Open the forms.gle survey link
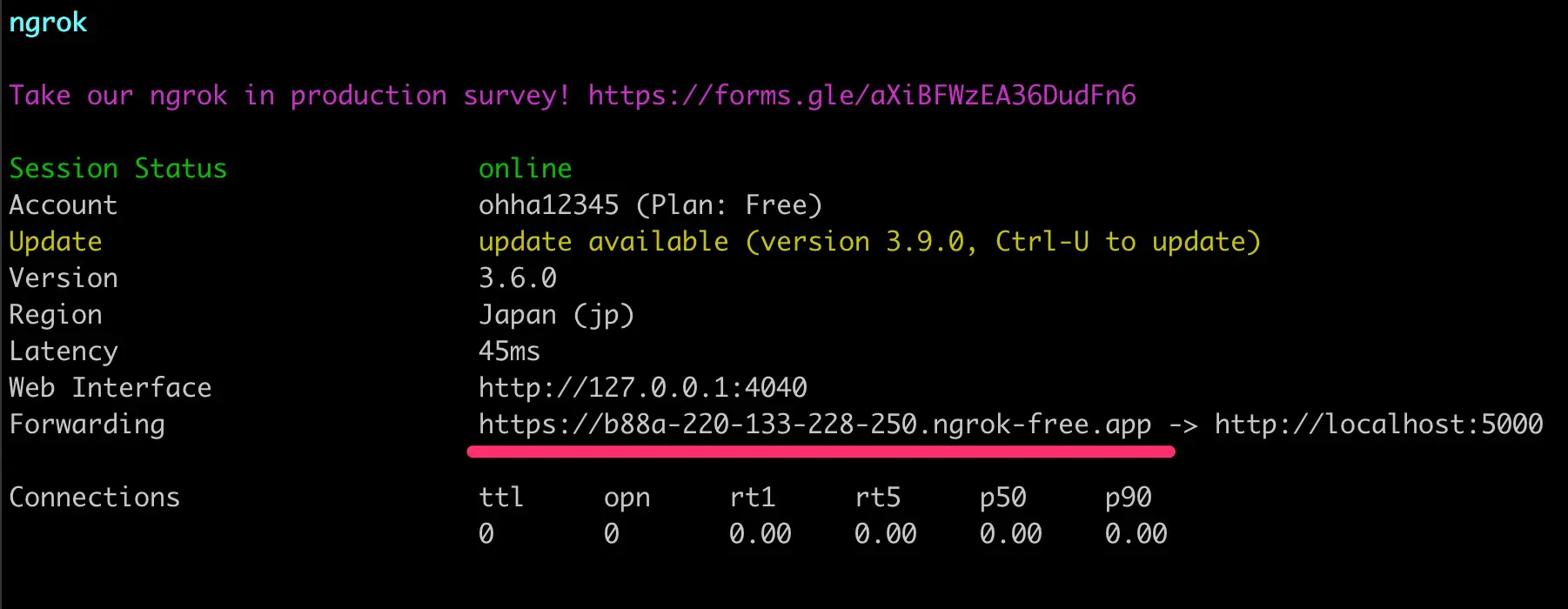 (861, 96)
